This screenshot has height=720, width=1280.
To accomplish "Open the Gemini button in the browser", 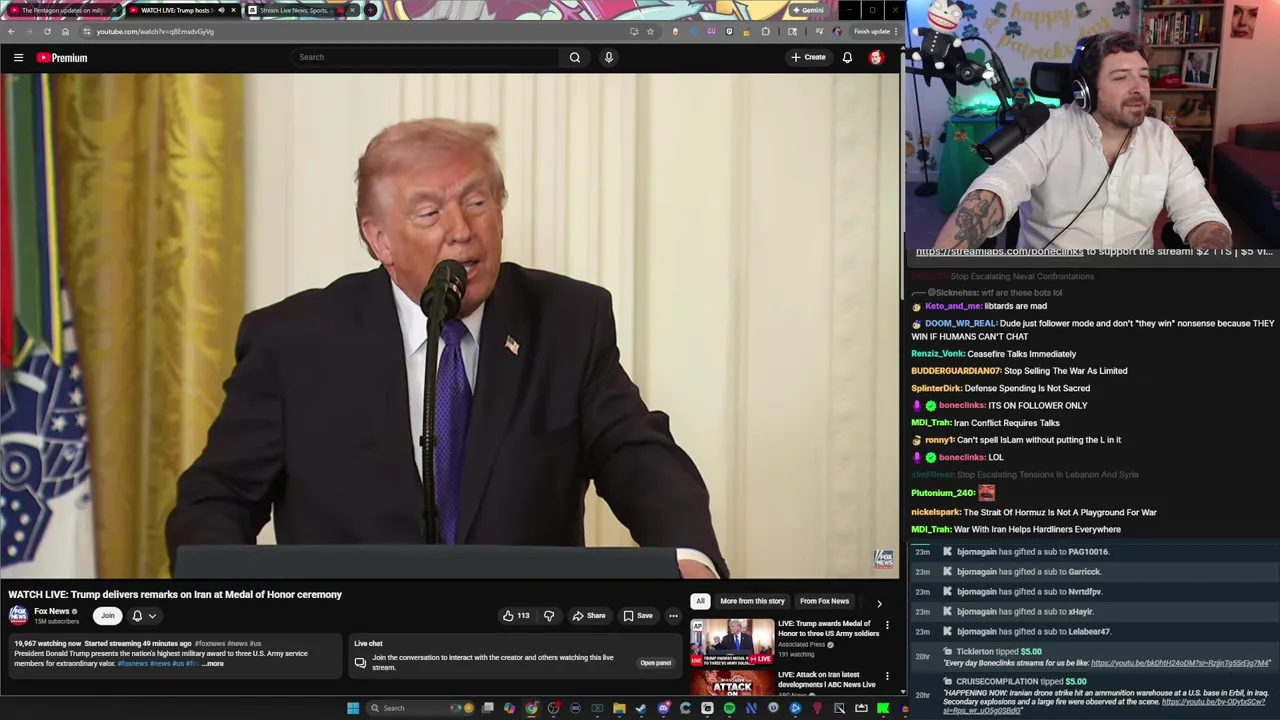I will click(x=808, y=10).
